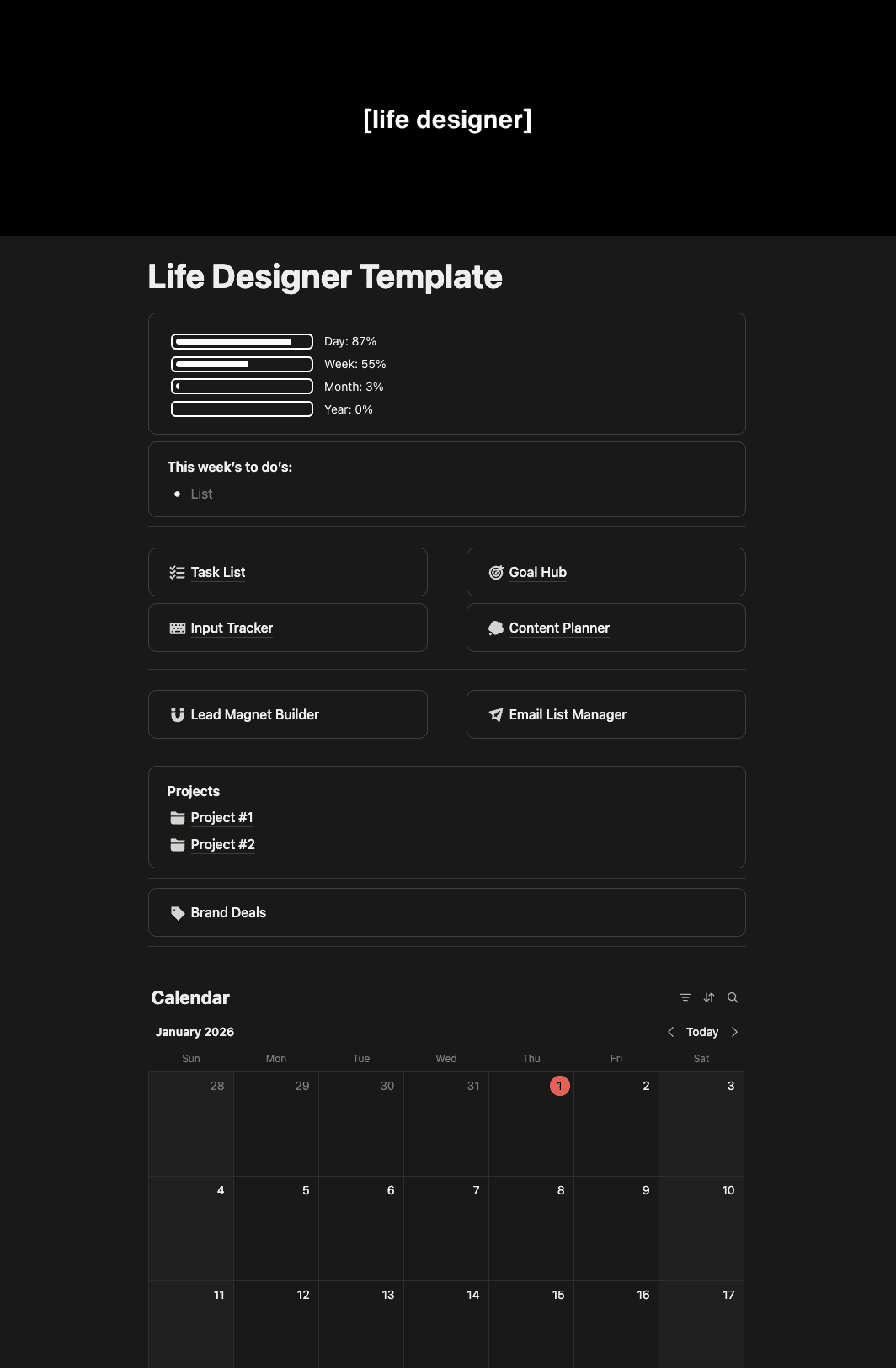This screenshot has width=896, height=1368.
Task: Open the Input Tracker page link
Action: [x=232, y=628]
